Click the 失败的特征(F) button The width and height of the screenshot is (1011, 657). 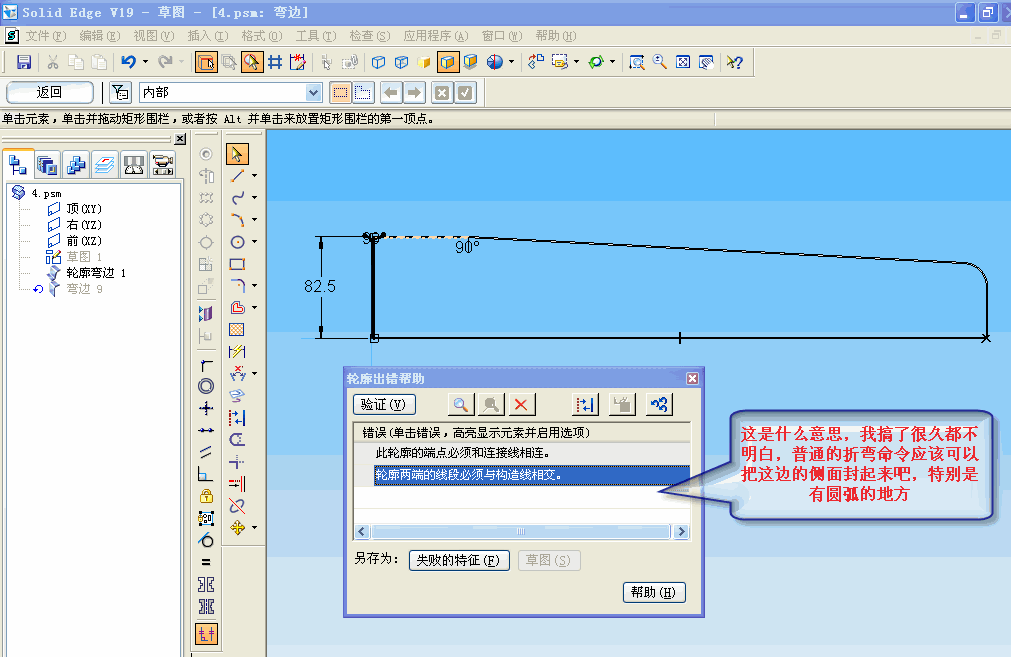click(458, 560)
